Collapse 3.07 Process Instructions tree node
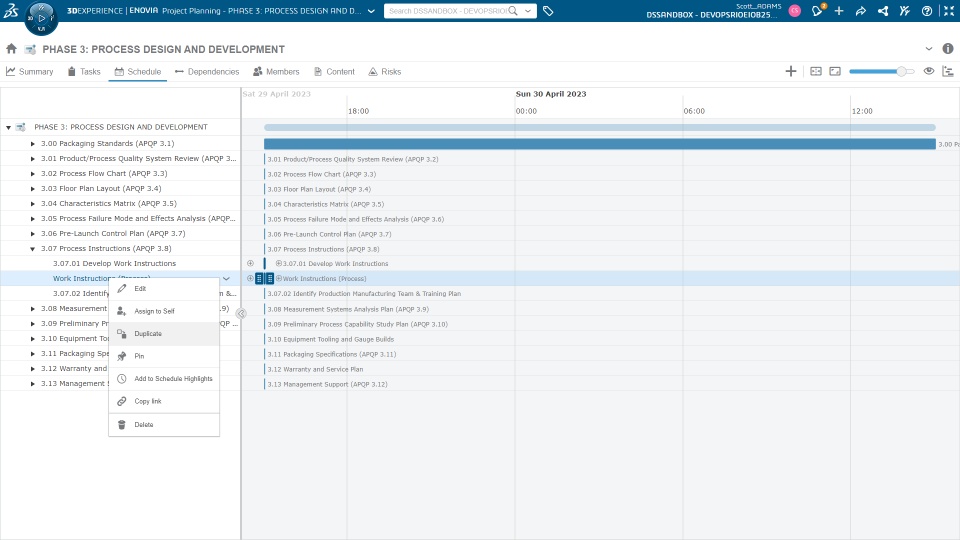 pyautogui.click(x=33, y=249)
